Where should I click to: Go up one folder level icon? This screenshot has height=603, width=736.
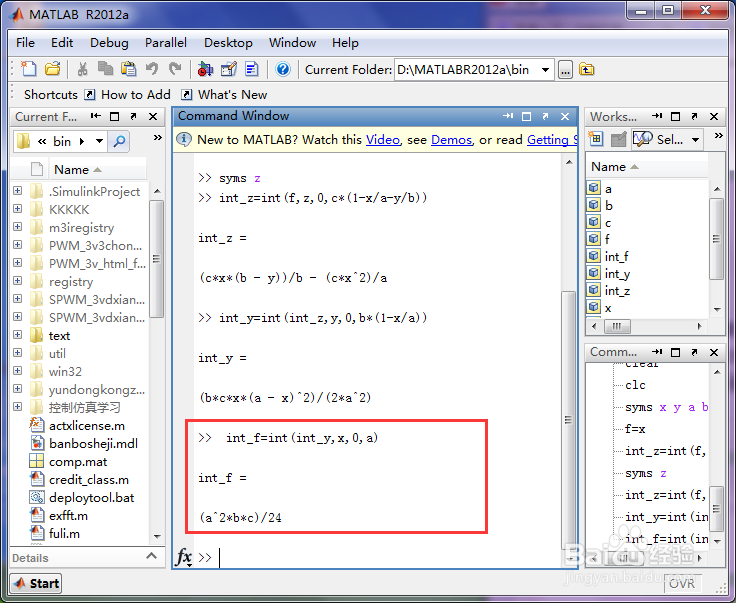pyautogui.click(x=587, y=69)
